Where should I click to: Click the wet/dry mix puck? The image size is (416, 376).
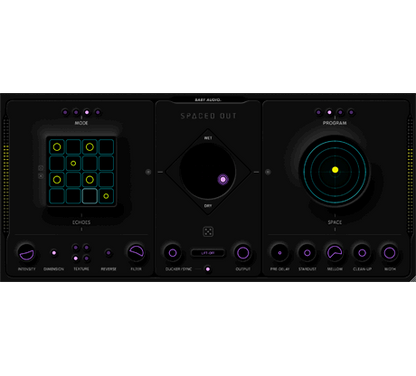pos(223,180)
